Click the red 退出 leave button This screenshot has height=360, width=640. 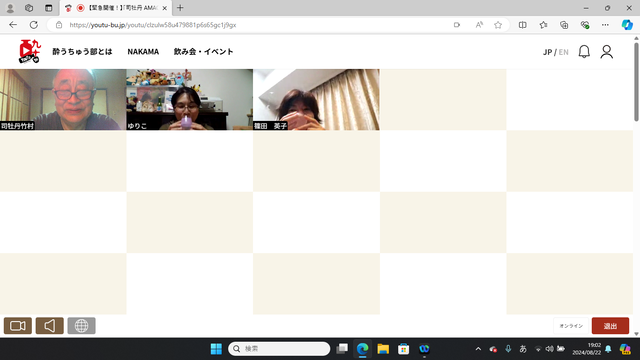(x=610, y=326)
